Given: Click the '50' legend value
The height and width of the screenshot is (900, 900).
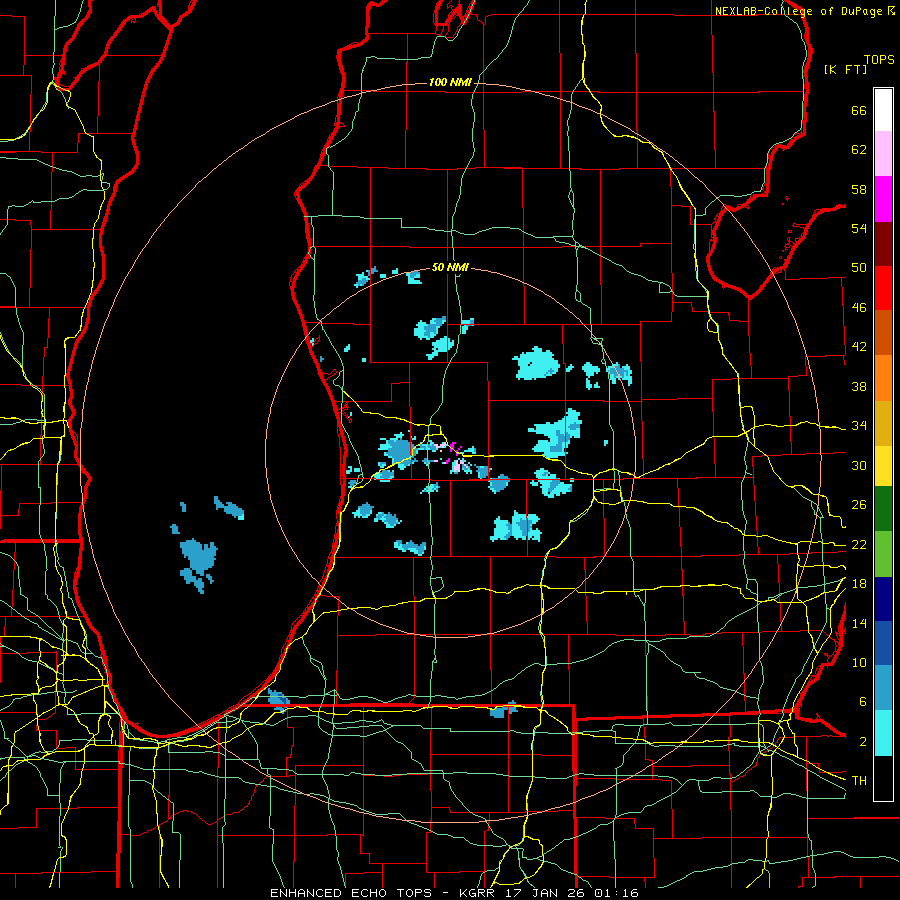Looking at the screenshot, I should (x=859, y=268).
